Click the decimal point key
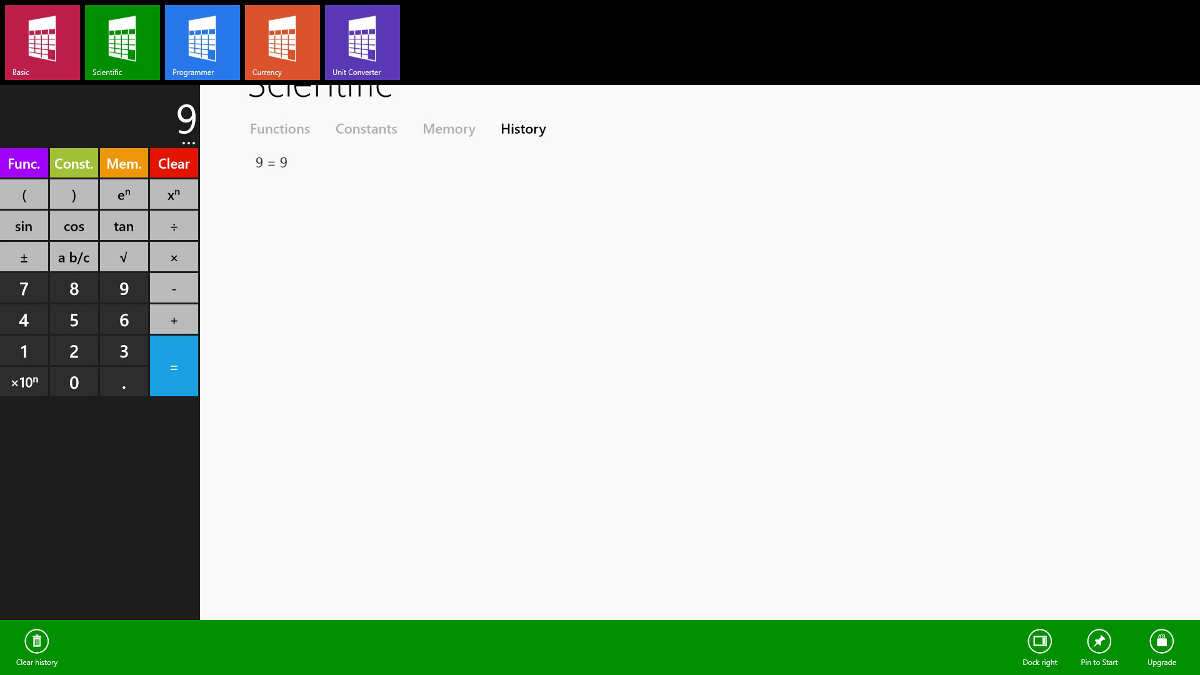The image size is (1200, 675). click(124, 382)
